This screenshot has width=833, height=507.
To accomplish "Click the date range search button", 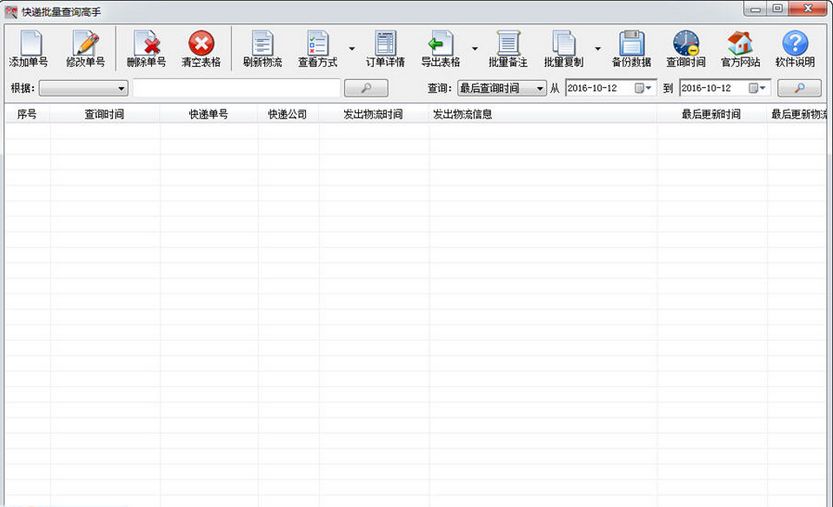I will point(800,88).
